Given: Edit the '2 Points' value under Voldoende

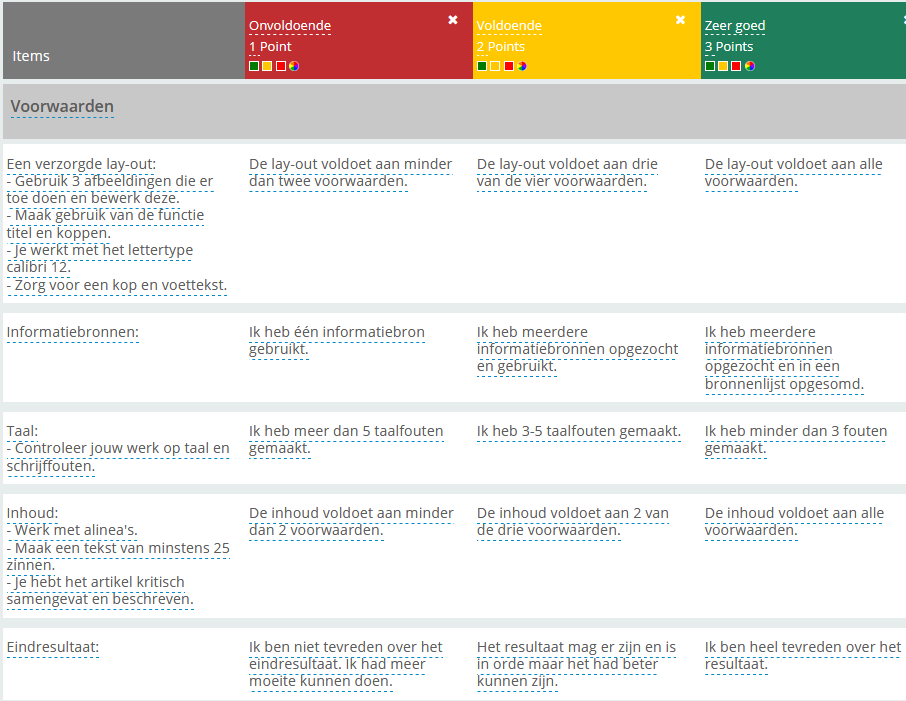Looking at the screenshot, I should click(x=501, y=47).
